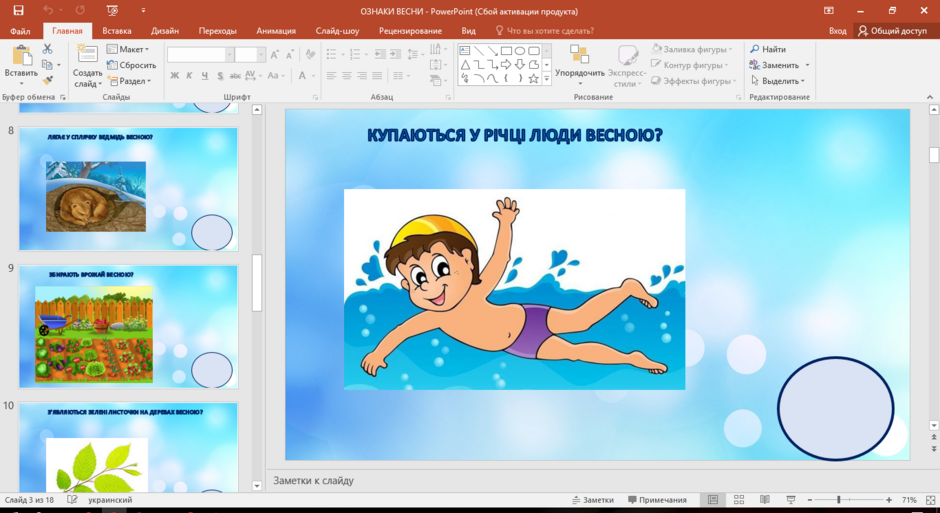This screenshot has width=940, height=513.
Task: Toggle the Заметки notes button in the status bar
Action: coord(592,499)
